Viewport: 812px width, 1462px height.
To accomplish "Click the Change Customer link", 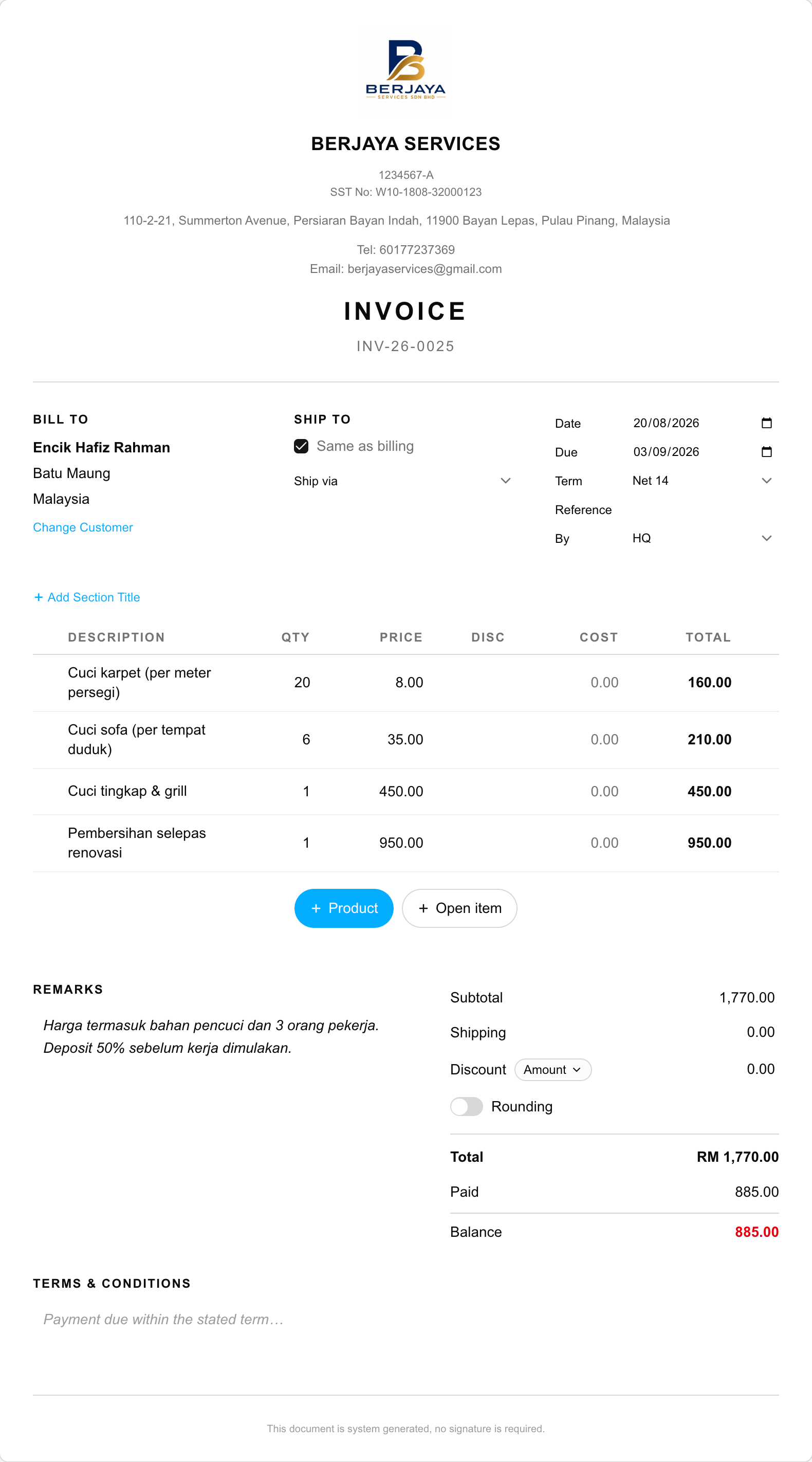I will click(x=83, y=527).
